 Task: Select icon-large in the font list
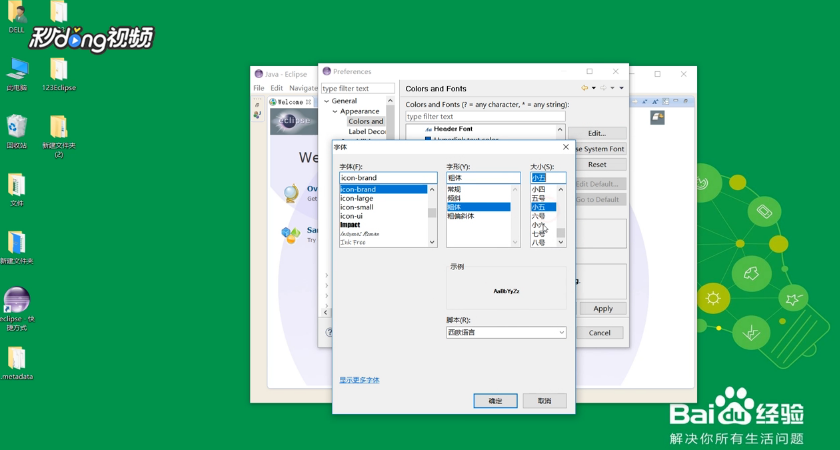point(357,198)
